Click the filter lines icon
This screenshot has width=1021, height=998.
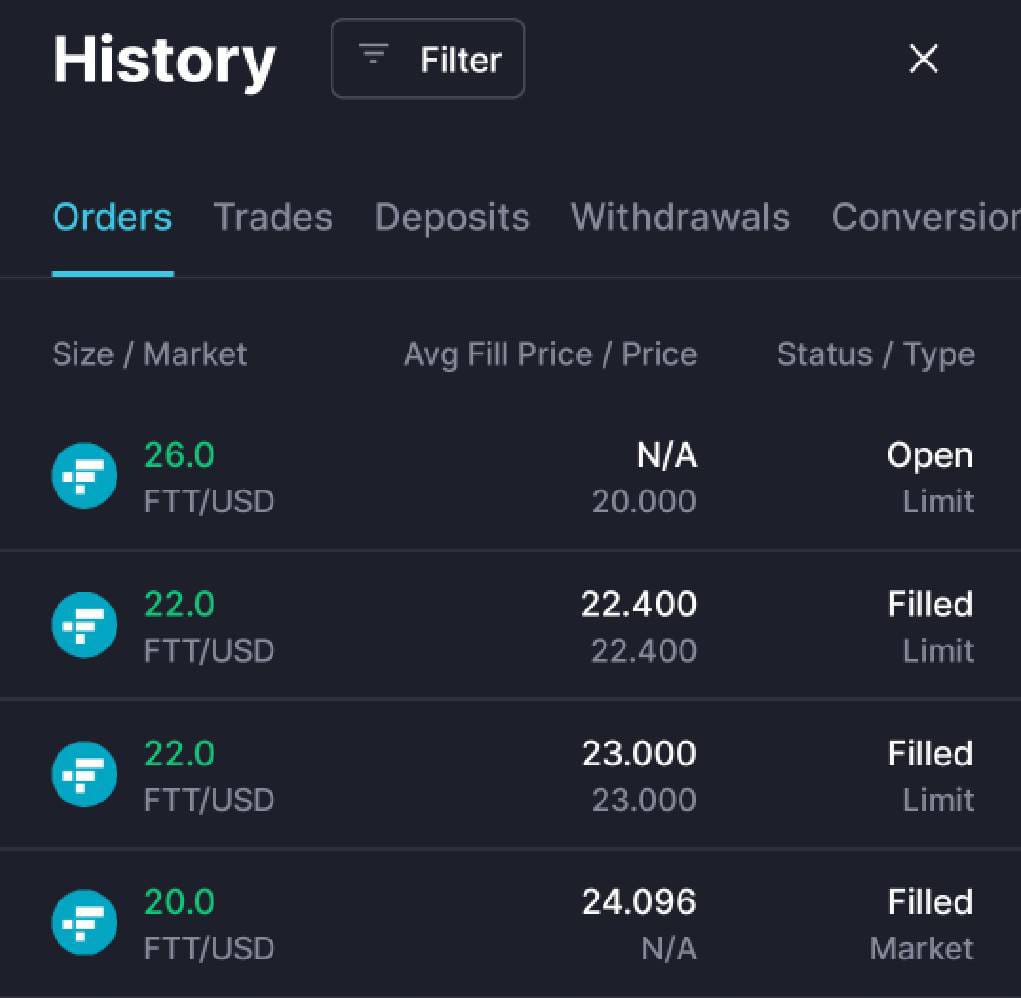374,54
